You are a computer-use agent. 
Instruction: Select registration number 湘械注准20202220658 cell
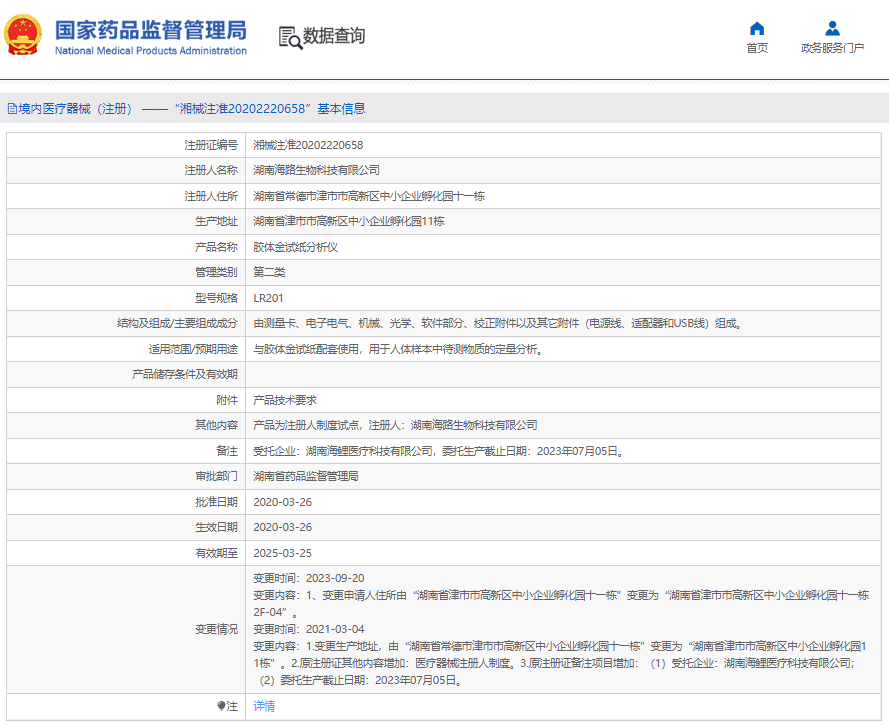pos(308,145)
